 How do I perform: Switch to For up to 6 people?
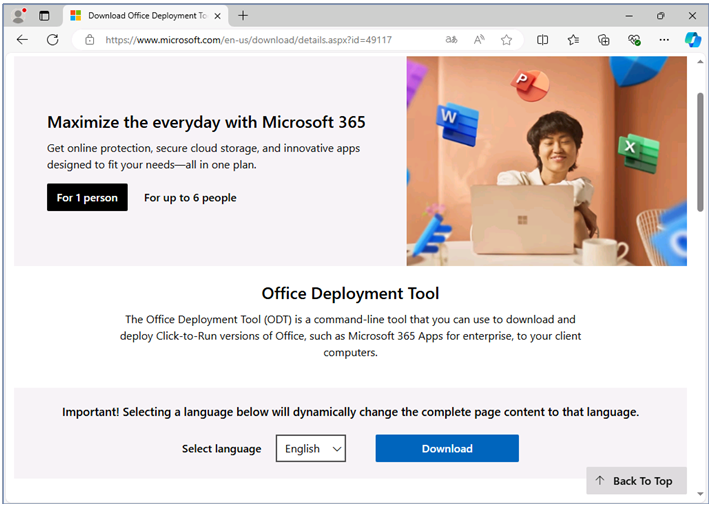(190, 197)
